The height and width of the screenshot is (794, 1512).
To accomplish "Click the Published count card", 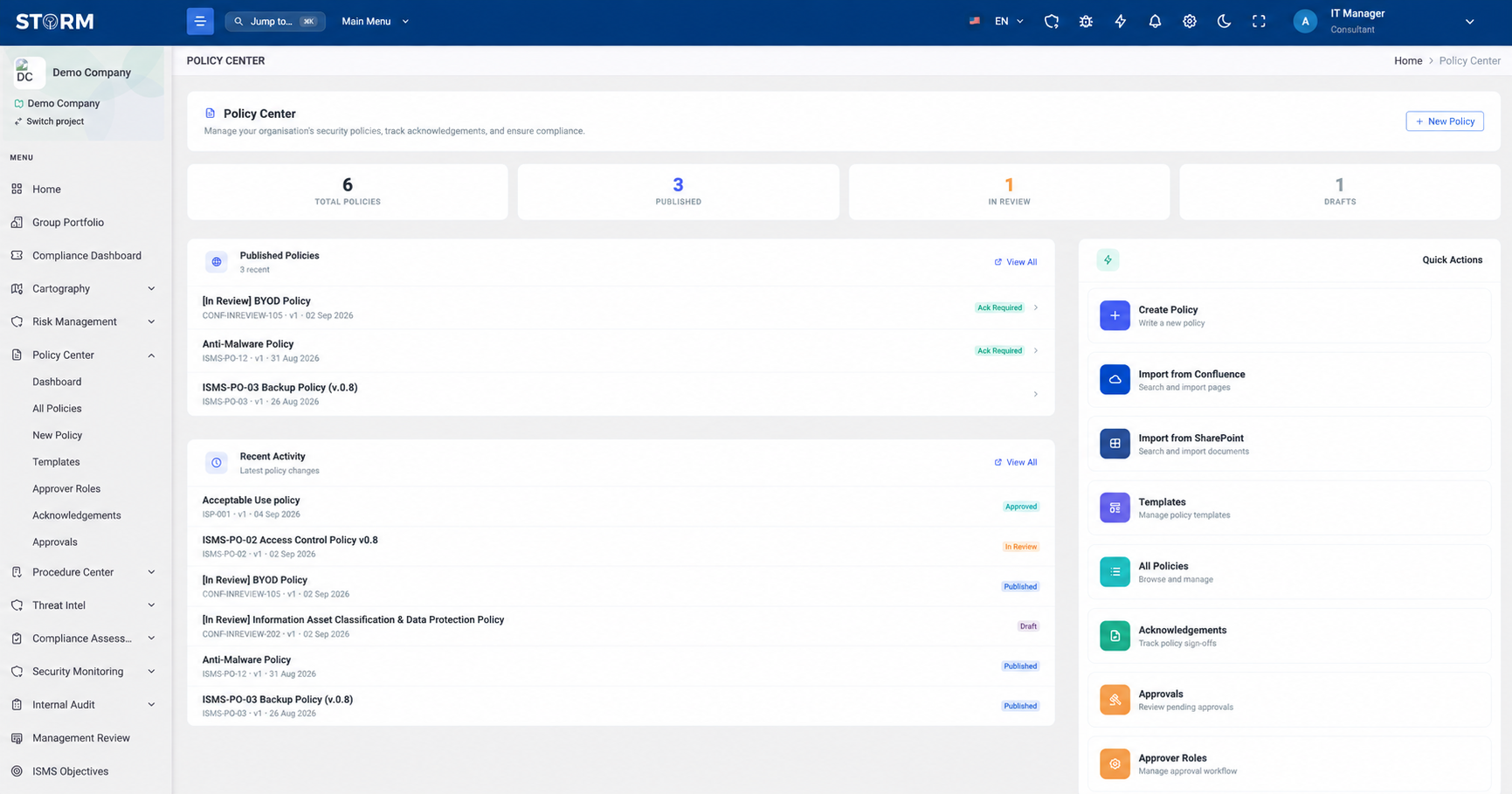I will tap(678, 191).
